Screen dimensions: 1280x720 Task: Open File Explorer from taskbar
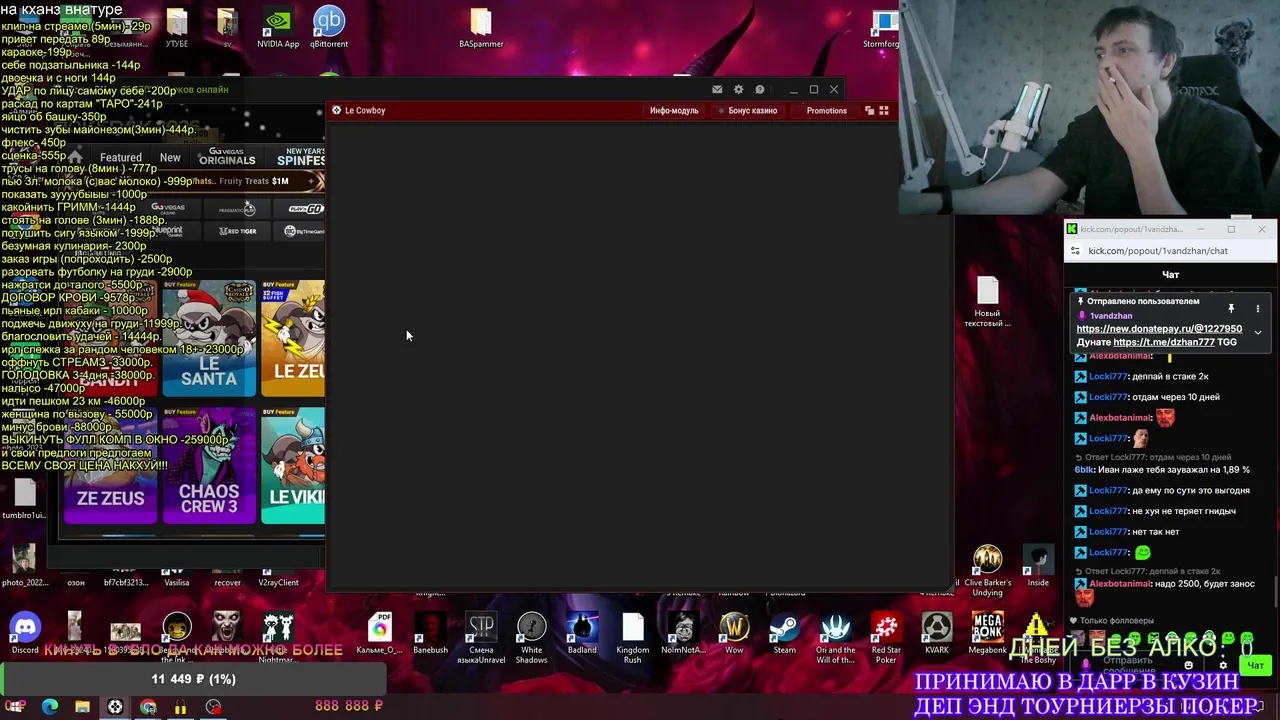(82, 707)
